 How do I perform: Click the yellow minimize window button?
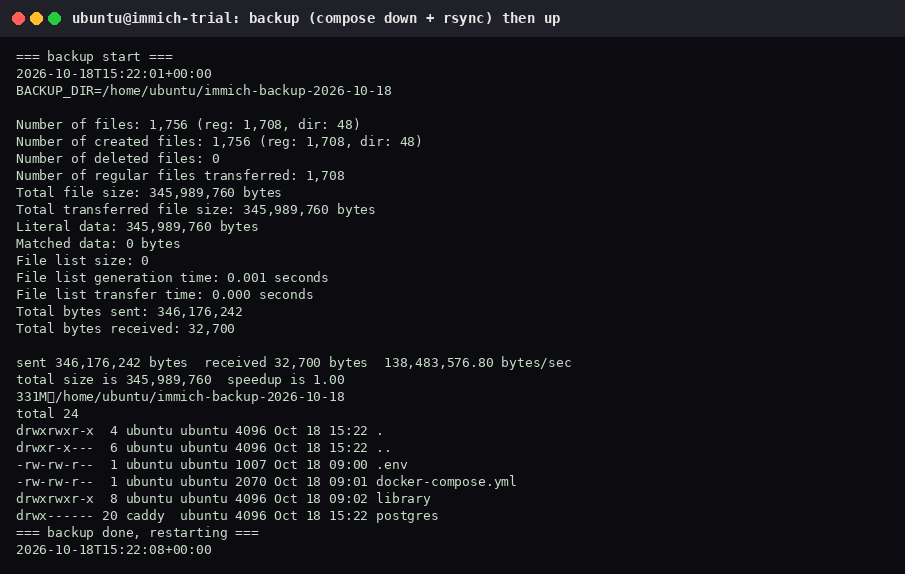pyautogui.click(x=36, y=18)
